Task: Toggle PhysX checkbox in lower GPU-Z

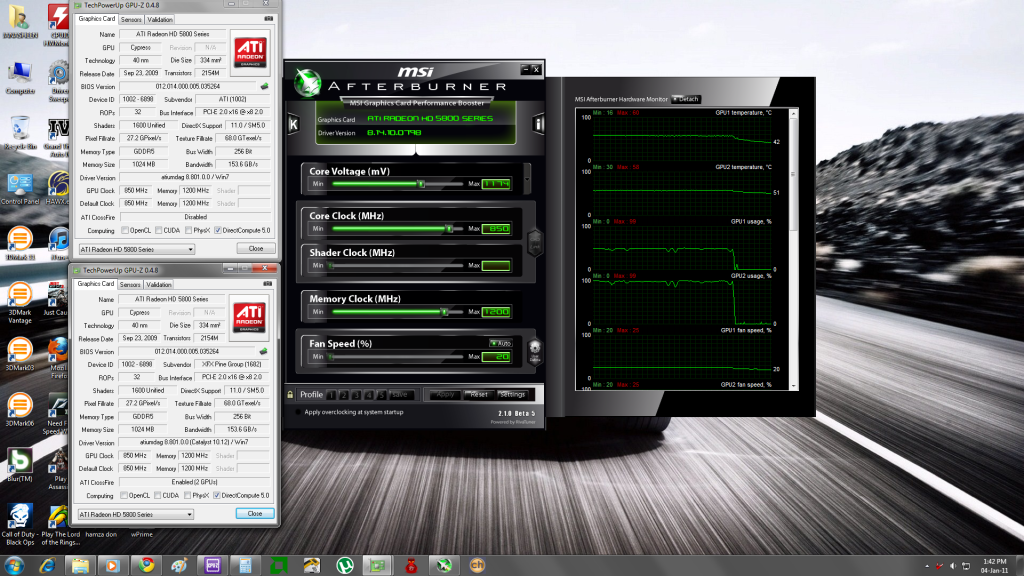Action: (x=187, y=496)
